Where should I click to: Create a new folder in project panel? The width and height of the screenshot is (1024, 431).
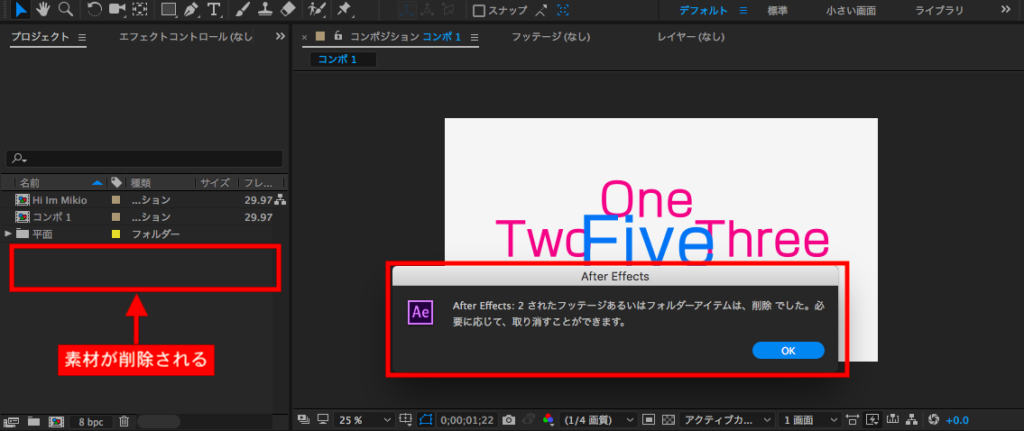pos(34,421)
